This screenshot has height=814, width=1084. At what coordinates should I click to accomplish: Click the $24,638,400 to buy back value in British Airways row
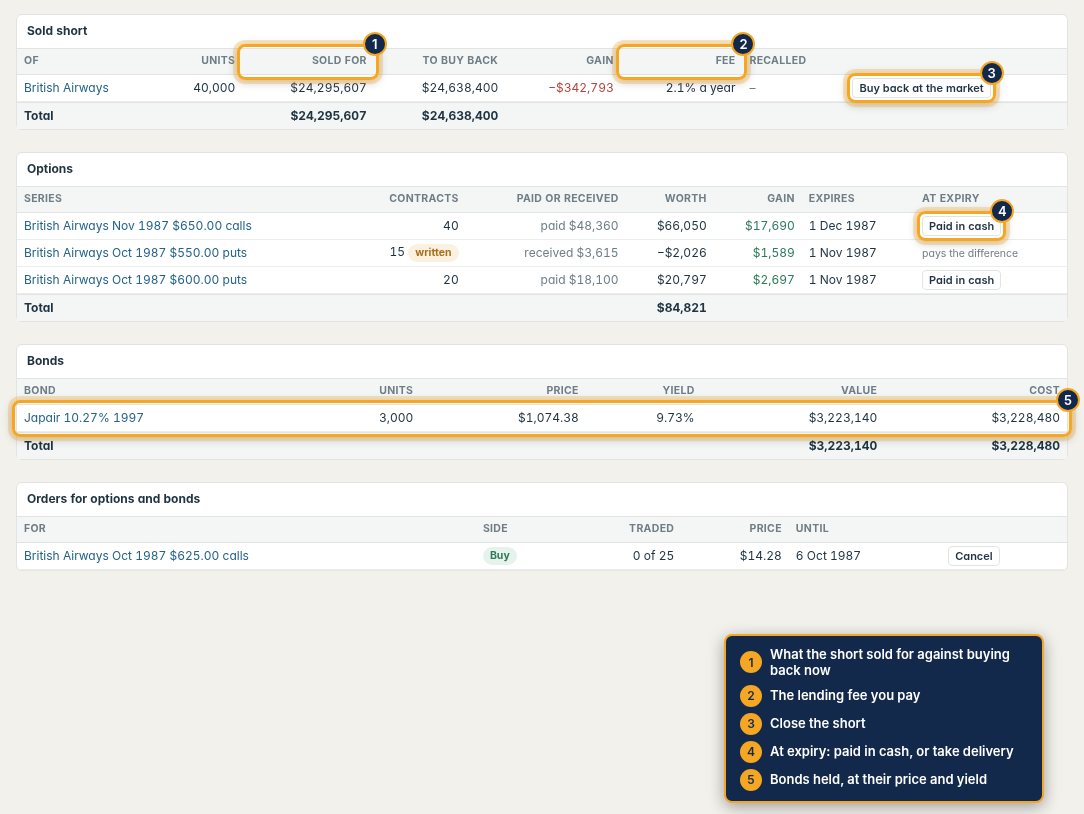pyautogui.click(x=460, y=88)
